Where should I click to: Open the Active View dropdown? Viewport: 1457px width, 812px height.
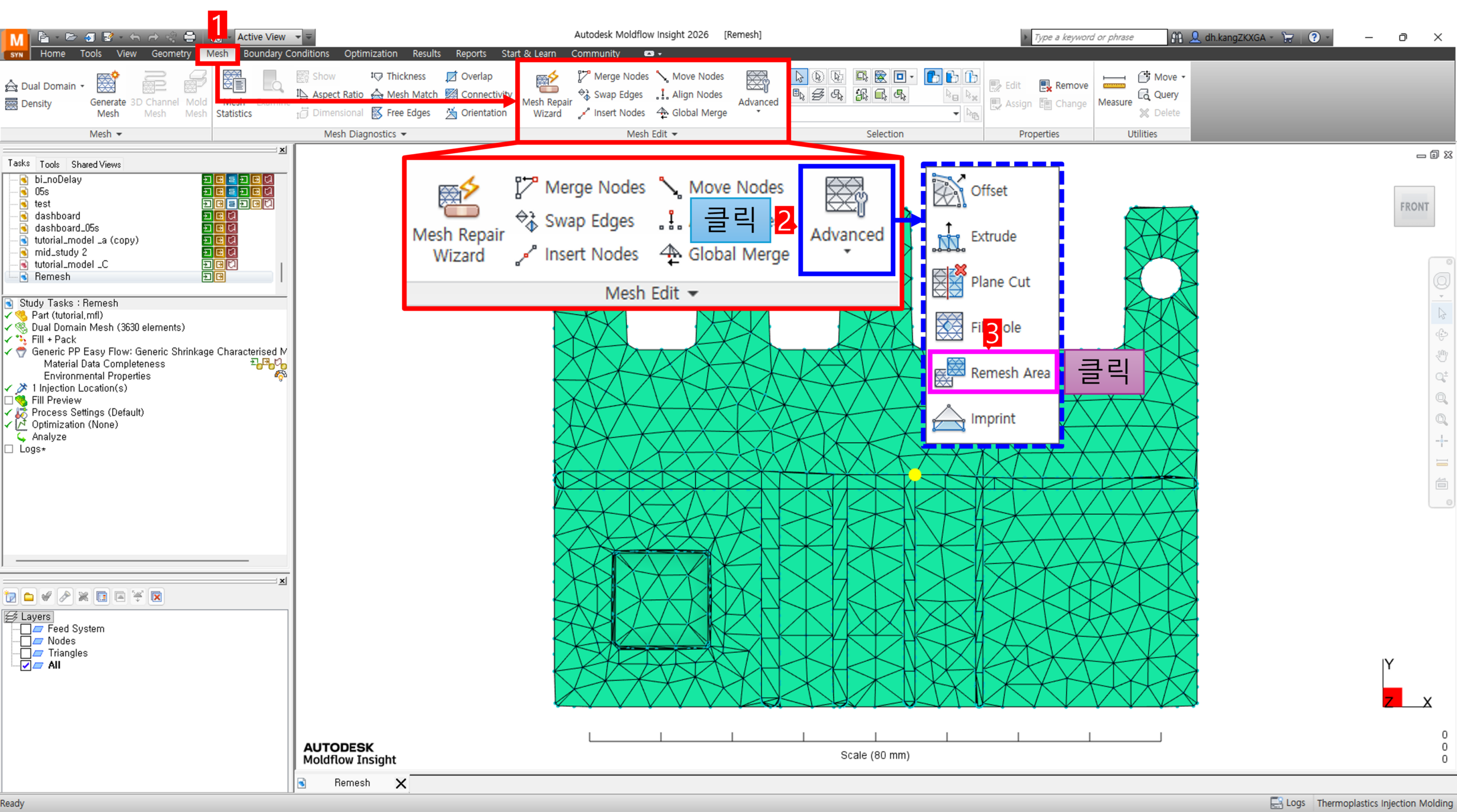298,37
